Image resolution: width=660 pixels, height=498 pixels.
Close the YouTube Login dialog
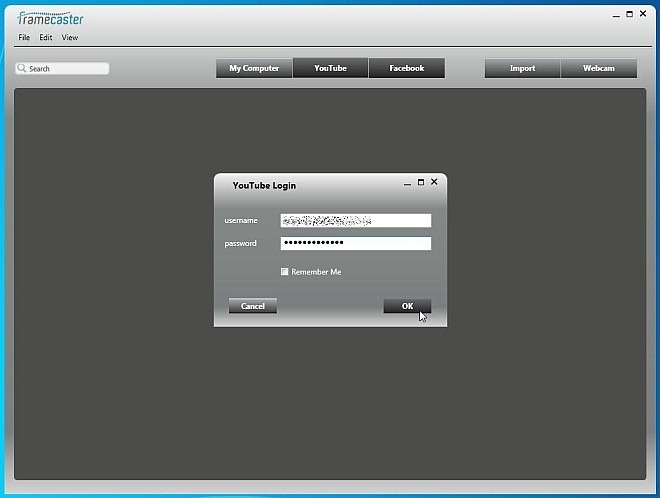pyautogui.click(x=434, y=182)
